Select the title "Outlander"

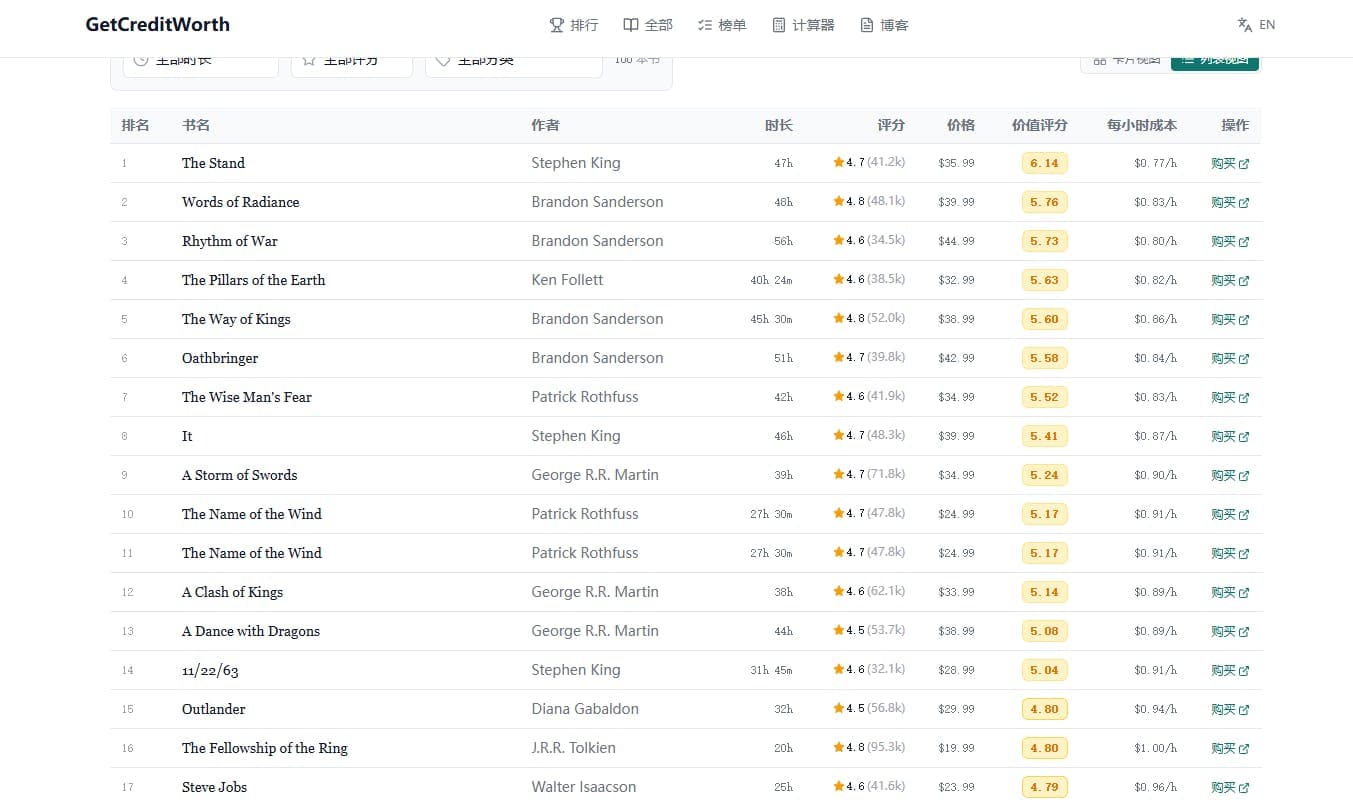pos(214,709)
